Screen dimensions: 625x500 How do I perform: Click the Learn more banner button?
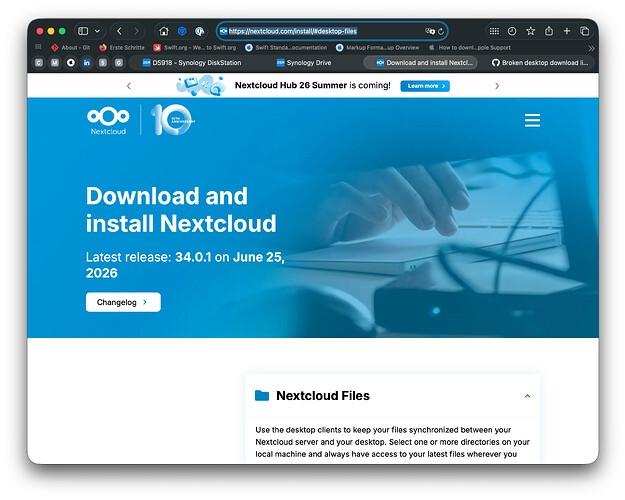(425, 86)
